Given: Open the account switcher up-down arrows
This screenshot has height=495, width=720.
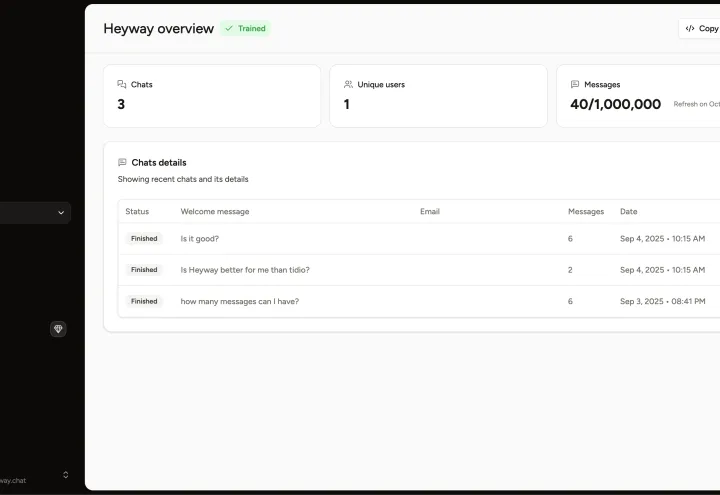Looking at the screenshot, I should click(66, 475).
